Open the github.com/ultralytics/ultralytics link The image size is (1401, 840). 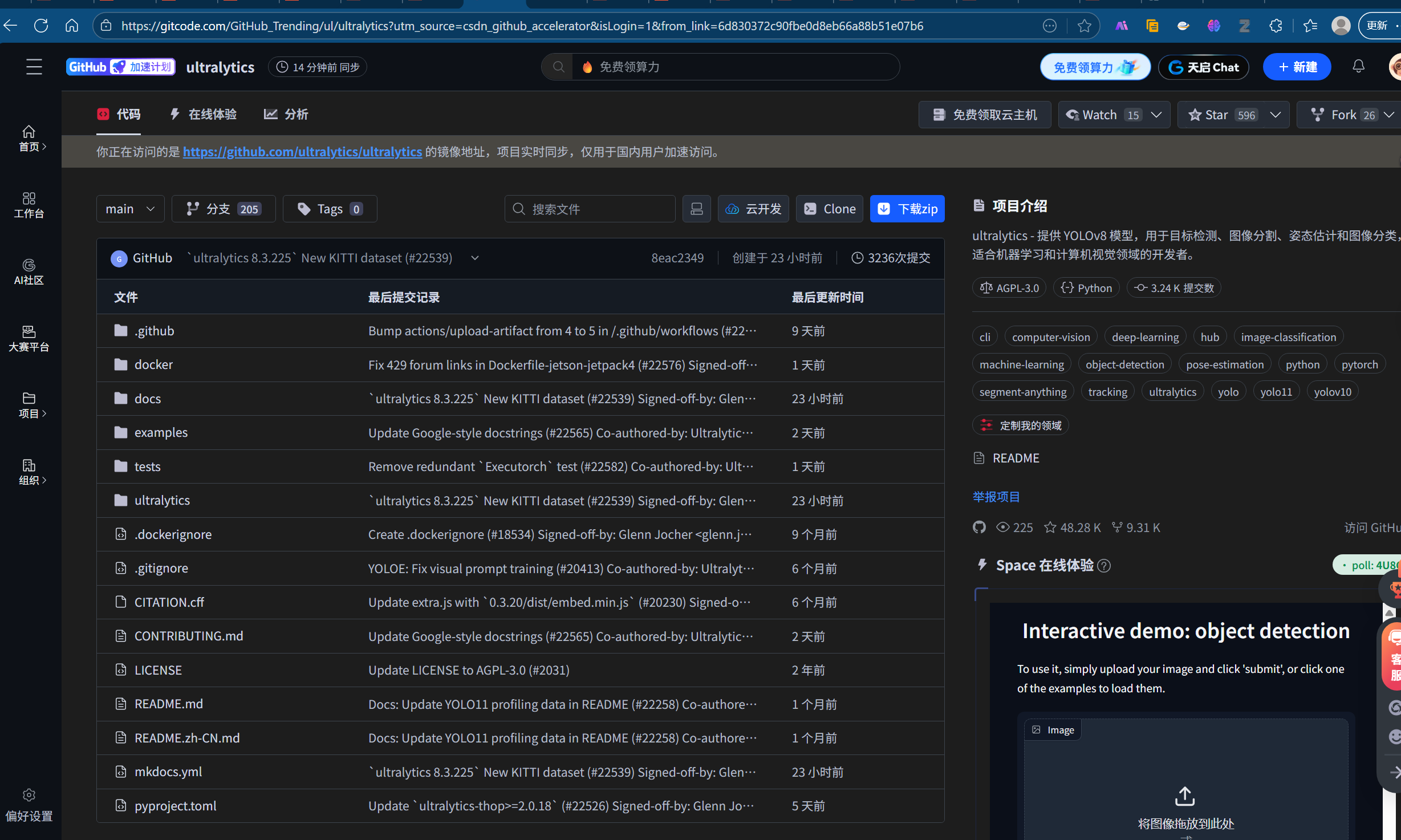pyautogui.click(x=302, y=152)
